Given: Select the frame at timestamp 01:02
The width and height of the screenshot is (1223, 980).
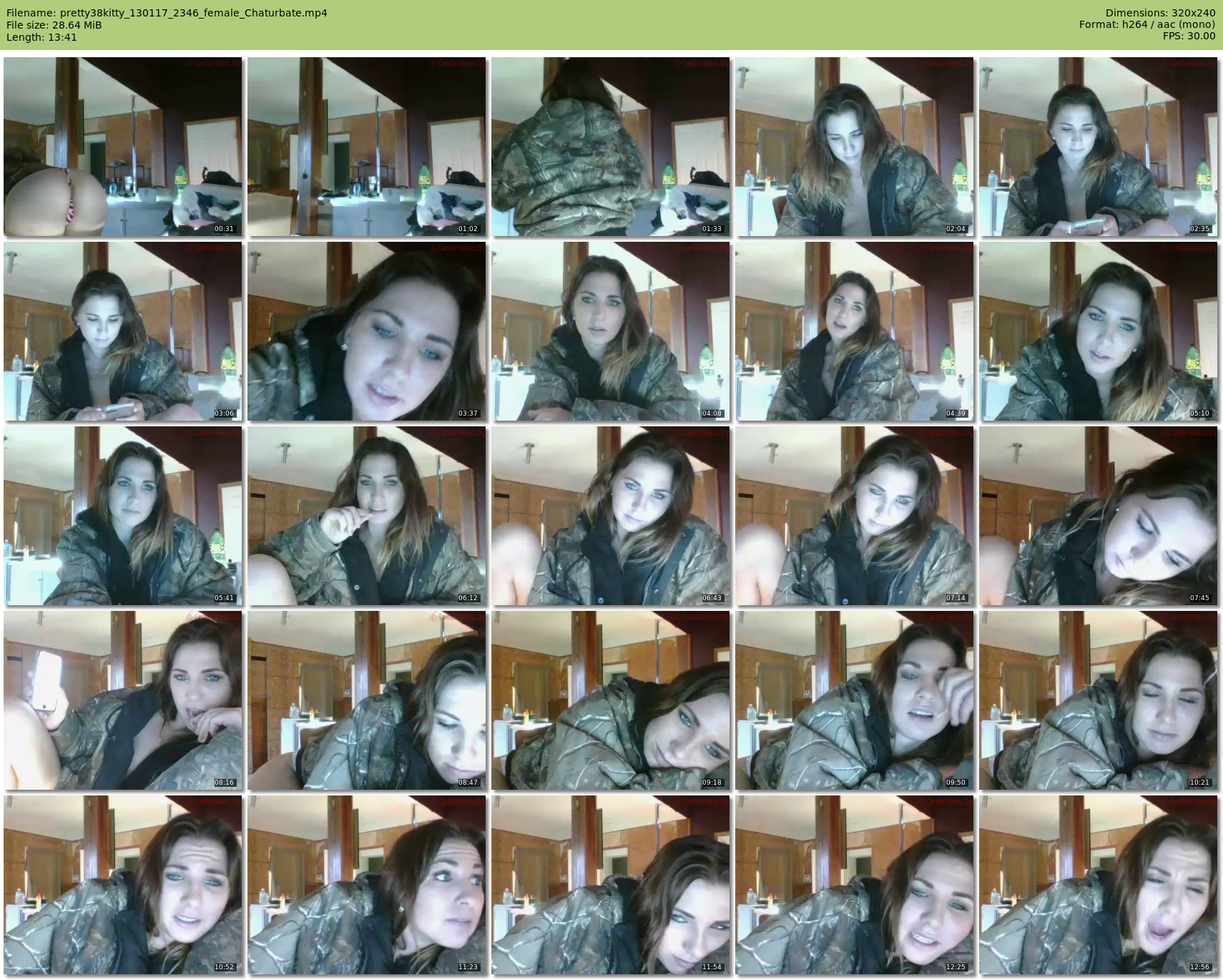Looking at the screenshot, I should (x=367, y=147).
